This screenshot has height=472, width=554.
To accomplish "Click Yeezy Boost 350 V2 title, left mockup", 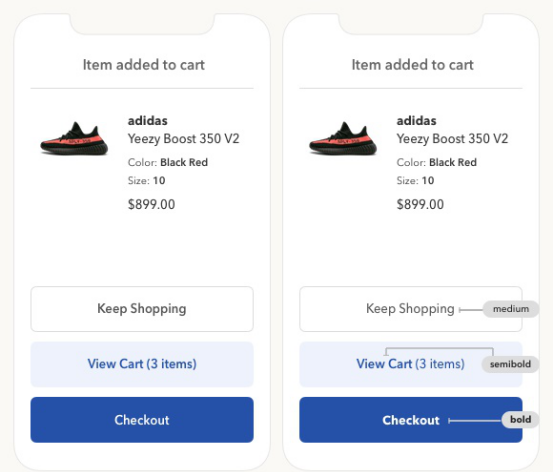I will [x=183, y=139].
